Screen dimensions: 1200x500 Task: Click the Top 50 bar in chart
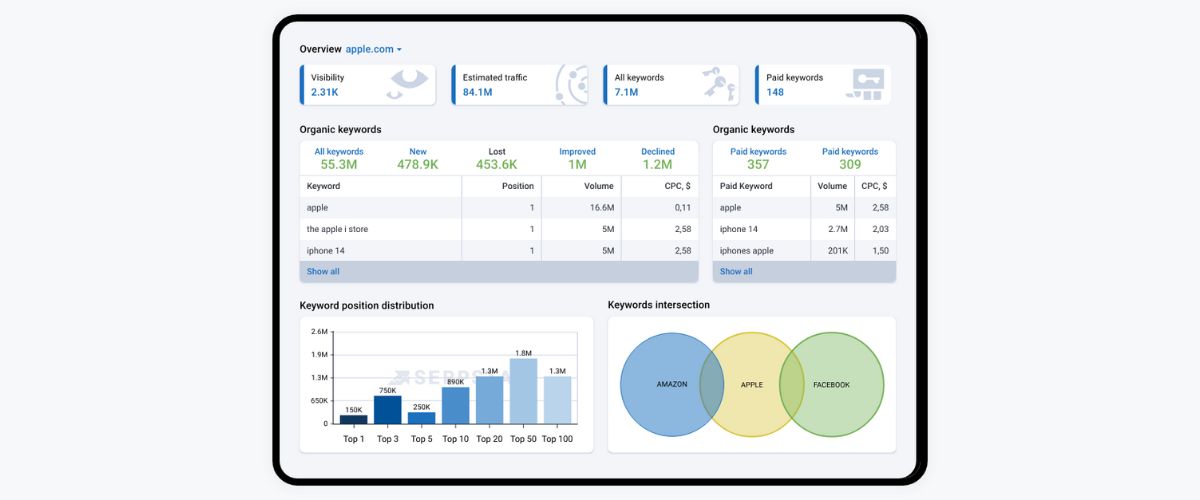pos(523,391)
